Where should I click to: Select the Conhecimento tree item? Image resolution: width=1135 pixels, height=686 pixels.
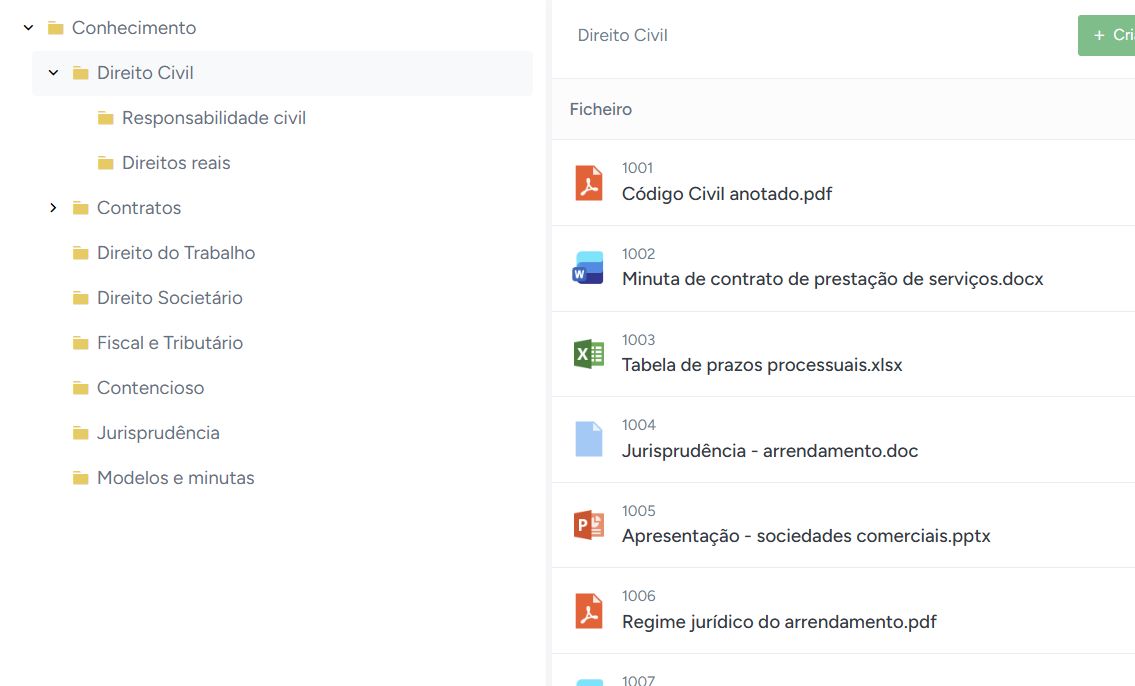pyautogui.click(x=134, y=27)
